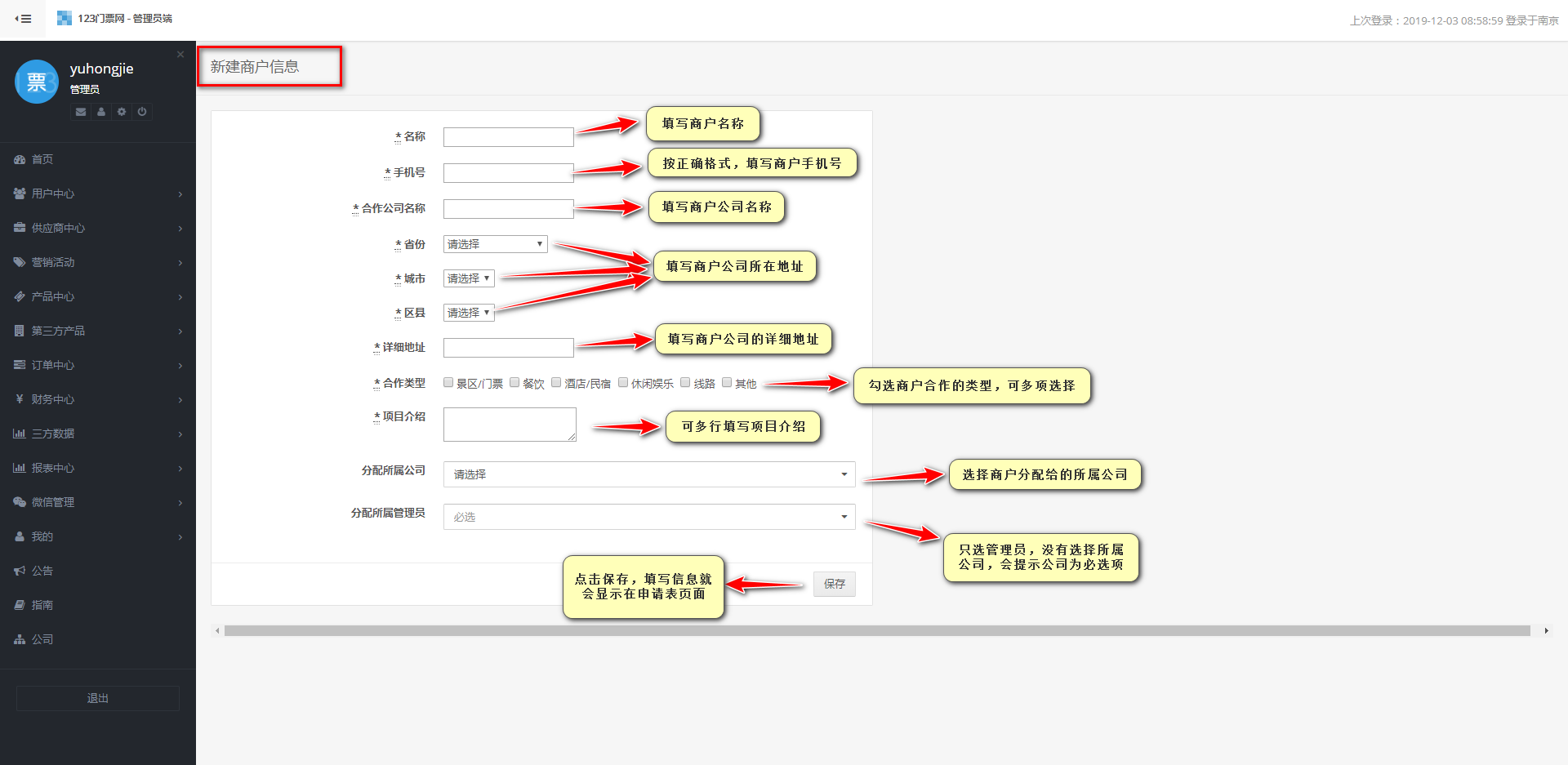
Task: Open the 区县 district dropdown
Action: 469,313
